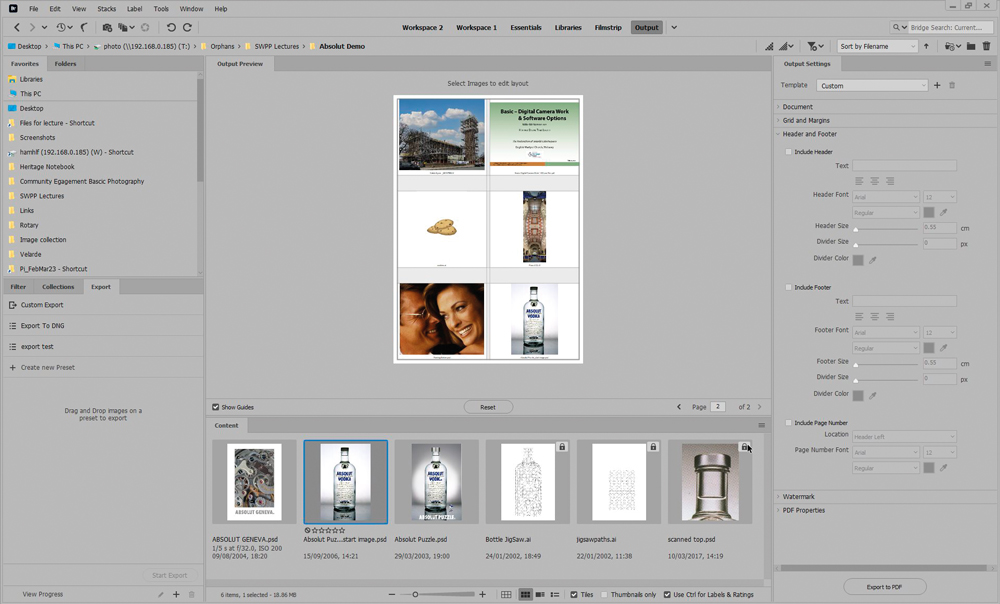Click the thumbnail quality icon
The width and height of the screenshot is (1000, 604).
(x=769, y=47)
